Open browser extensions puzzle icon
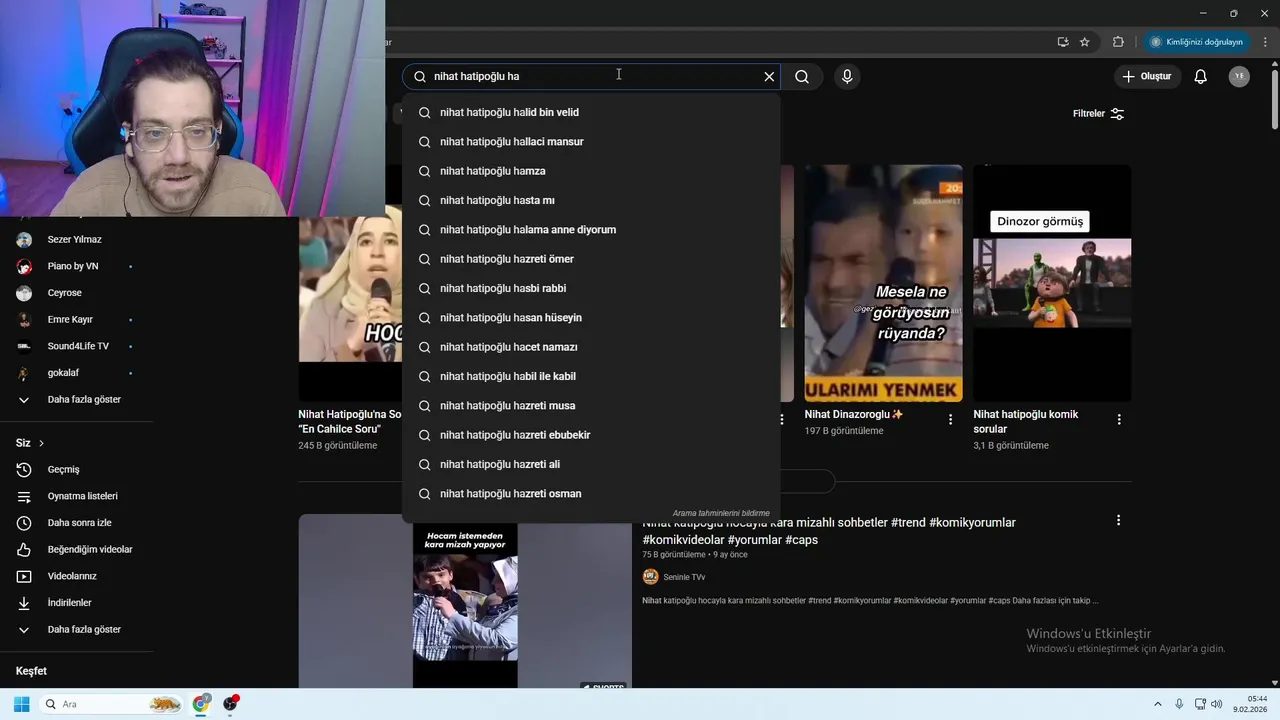The width and height of the screenshot is (1280, 720). pyautogui.click(x=1118, y=42)
